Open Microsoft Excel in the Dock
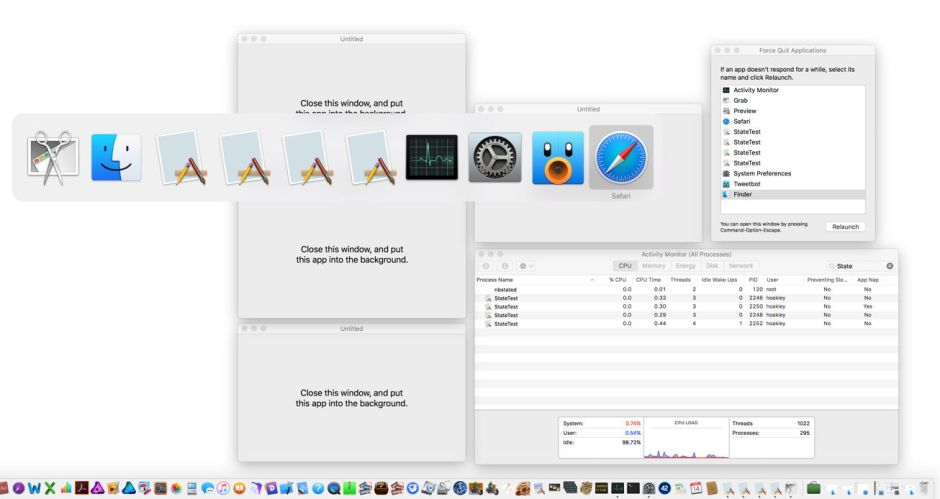 [50, 488]
